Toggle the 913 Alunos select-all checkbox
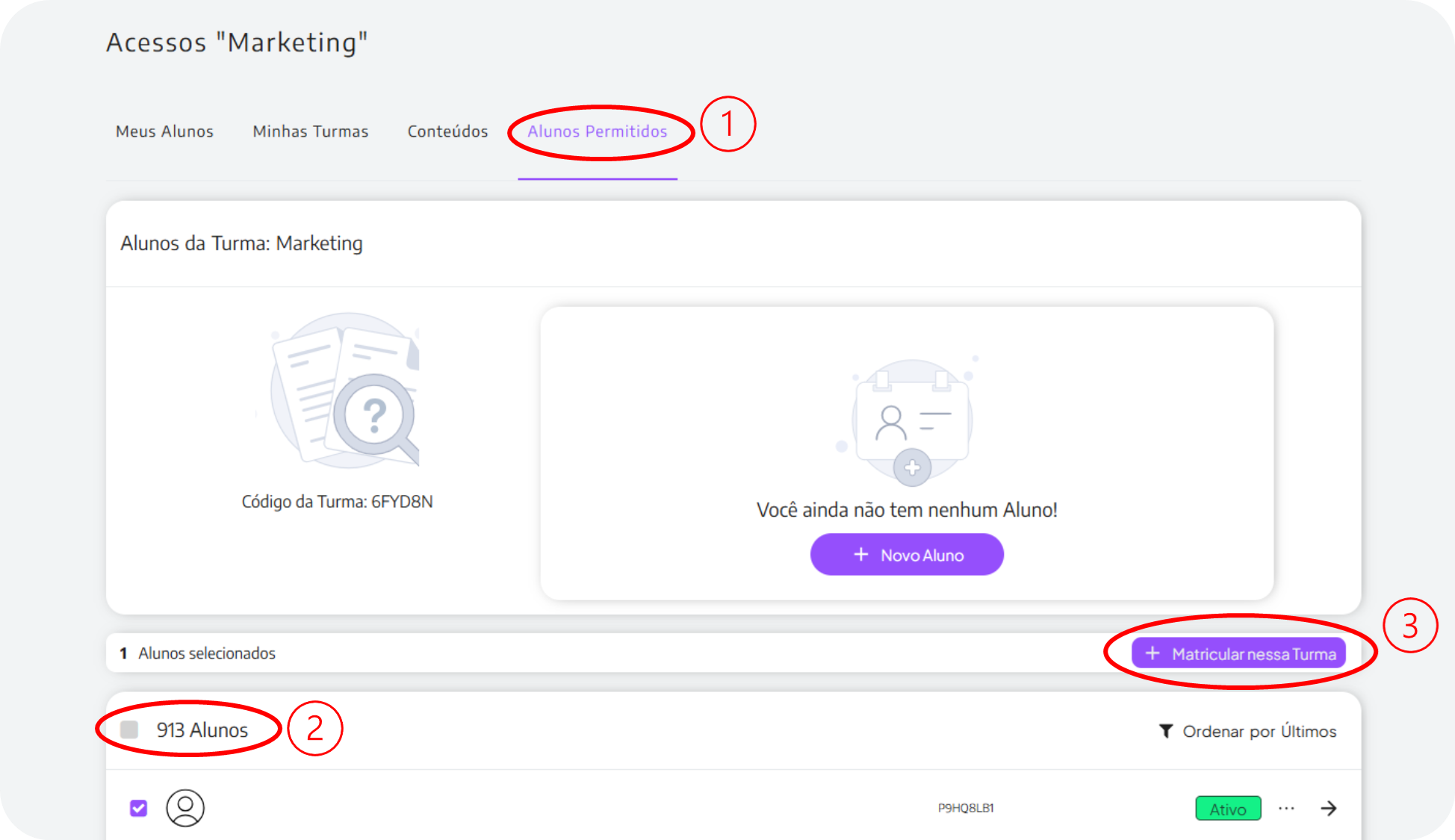This screenshot has height=840, width=1455. pyautogui.click(x=129, y=729)
